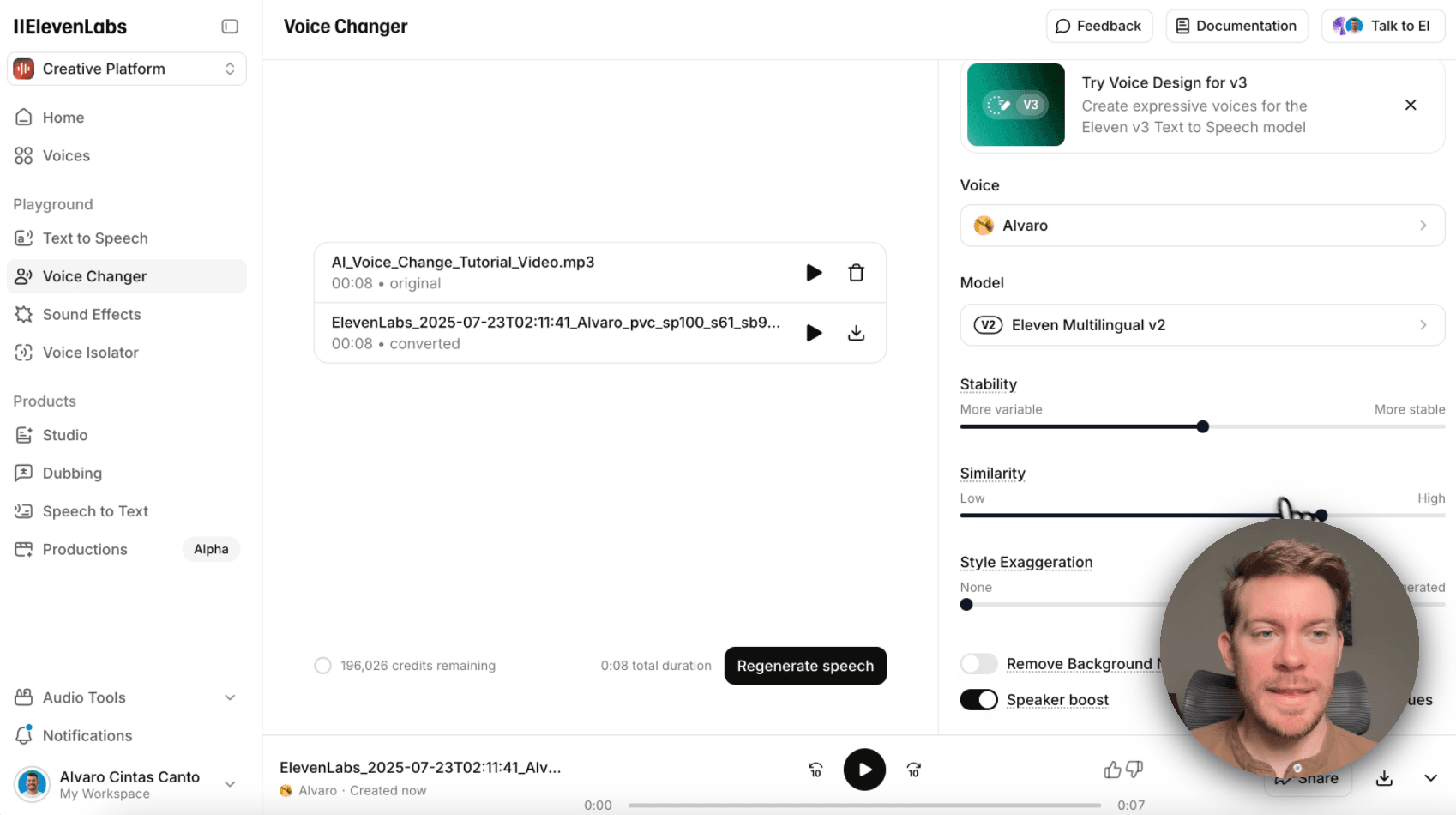Give thumbs down to the generation
This screenshot has width=1456, height=815.
pos(1134,770)
